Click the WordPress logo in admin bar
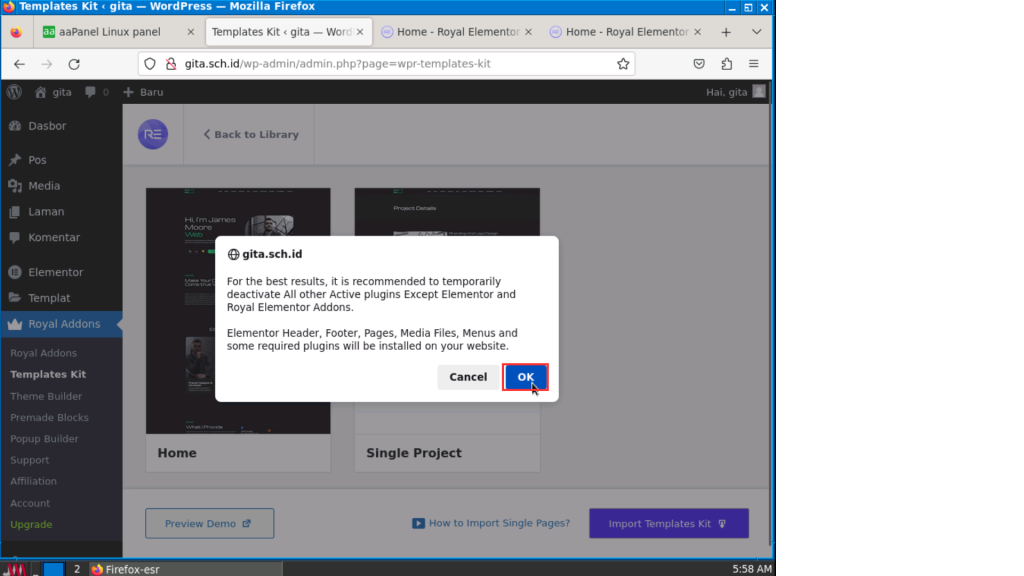This screenshot has width=1024, height=576. [14, 92]
